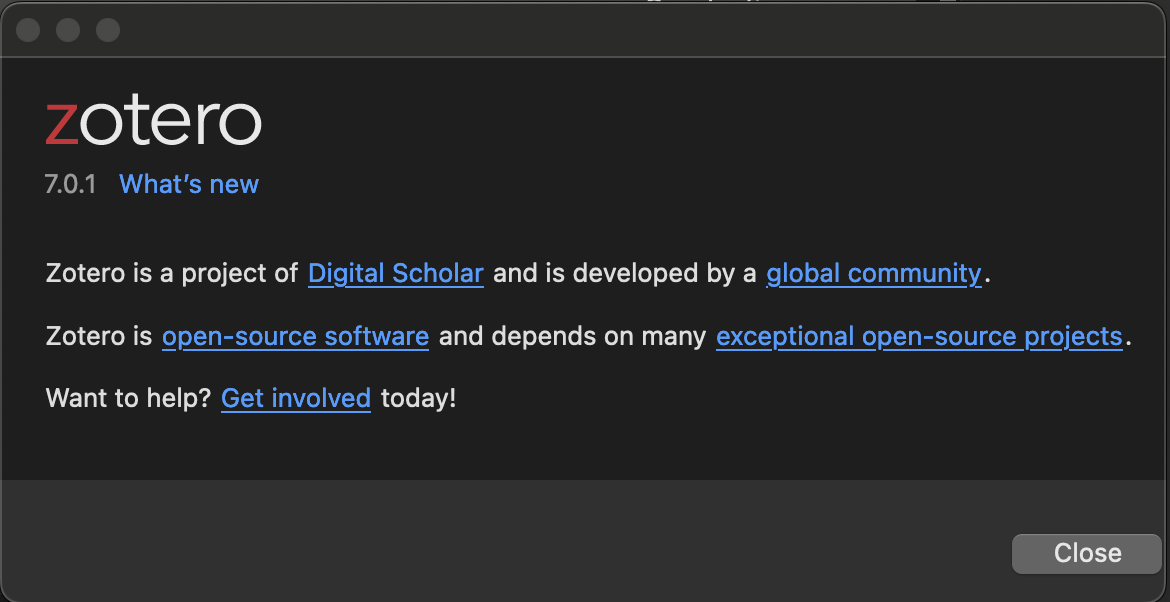Dismiss the dialog with Close button
Image resolution: width=1170 pixels, height=602 pixels.
(x=1086, y=554)
